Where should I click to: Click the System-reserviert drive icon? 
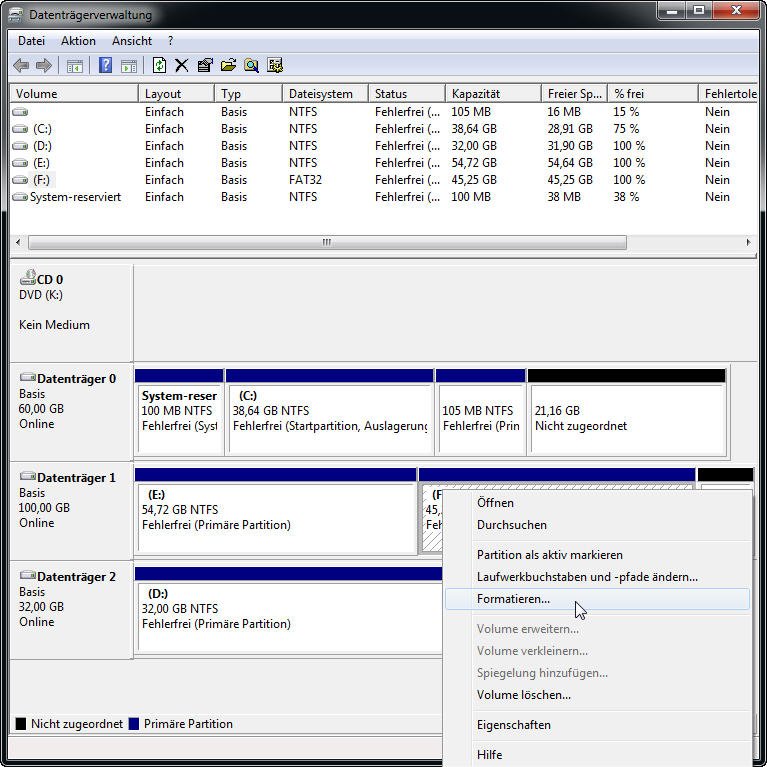[x=20, y=197]
